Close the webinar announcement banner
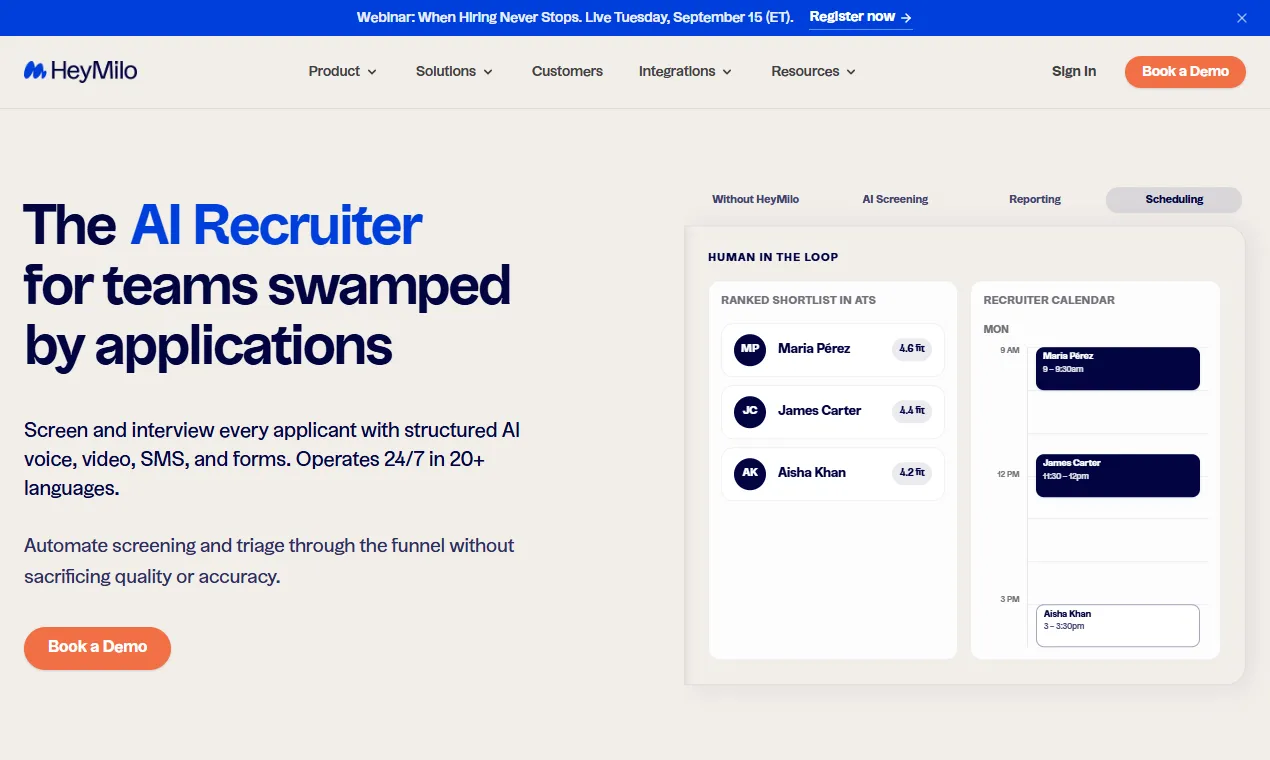This screenshot has height=760, width=1270. click(1242, 18)
